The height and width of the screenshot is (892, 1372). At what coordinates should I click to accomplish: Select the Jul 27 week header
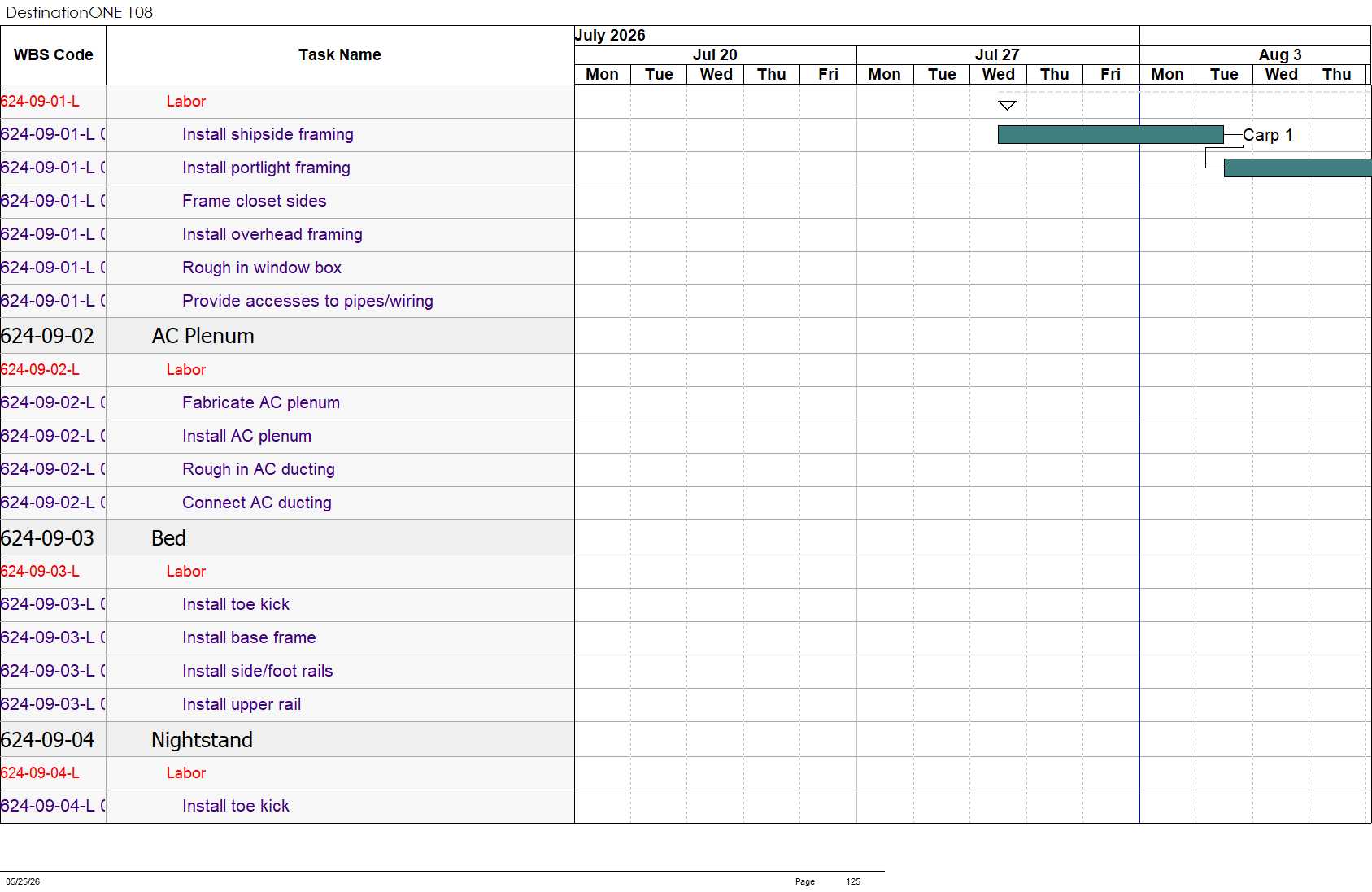click(x=997, y=54)
